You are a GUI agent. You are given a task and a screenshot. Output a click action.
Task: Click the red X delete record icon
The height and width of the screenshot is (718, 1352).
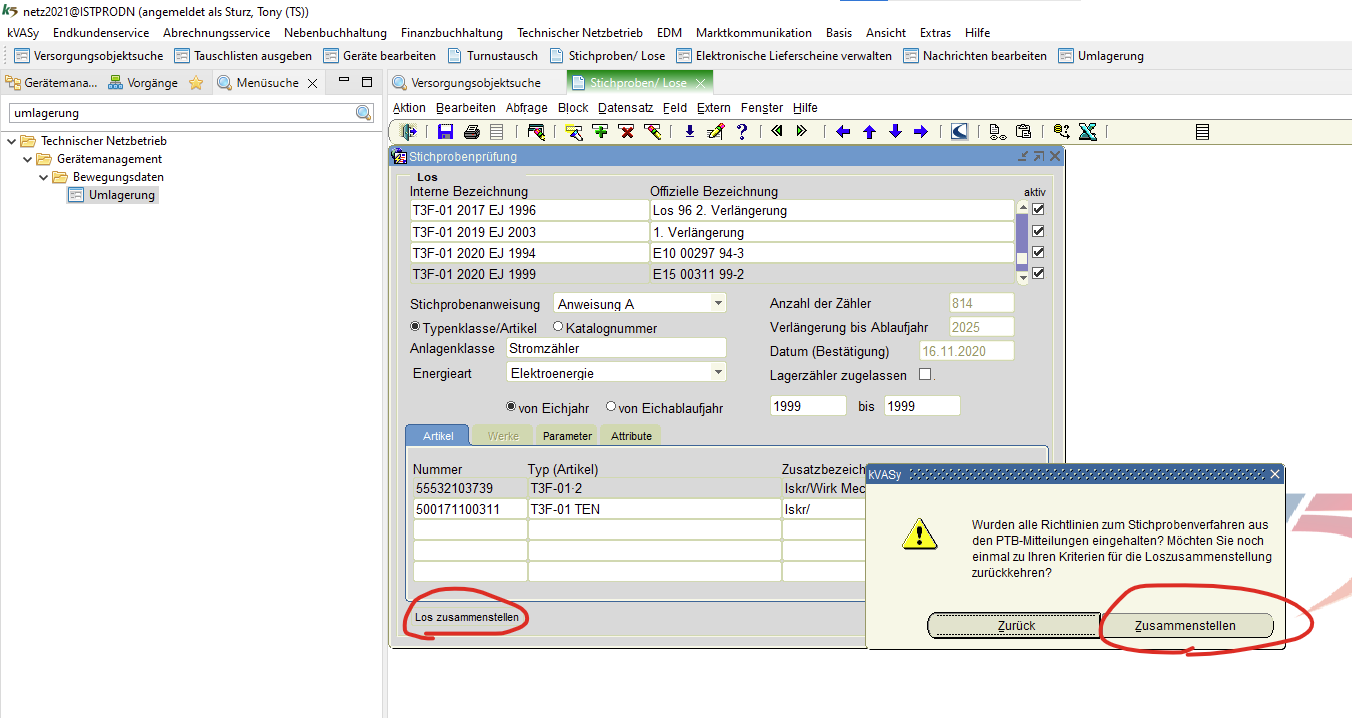tap(627, 131)
